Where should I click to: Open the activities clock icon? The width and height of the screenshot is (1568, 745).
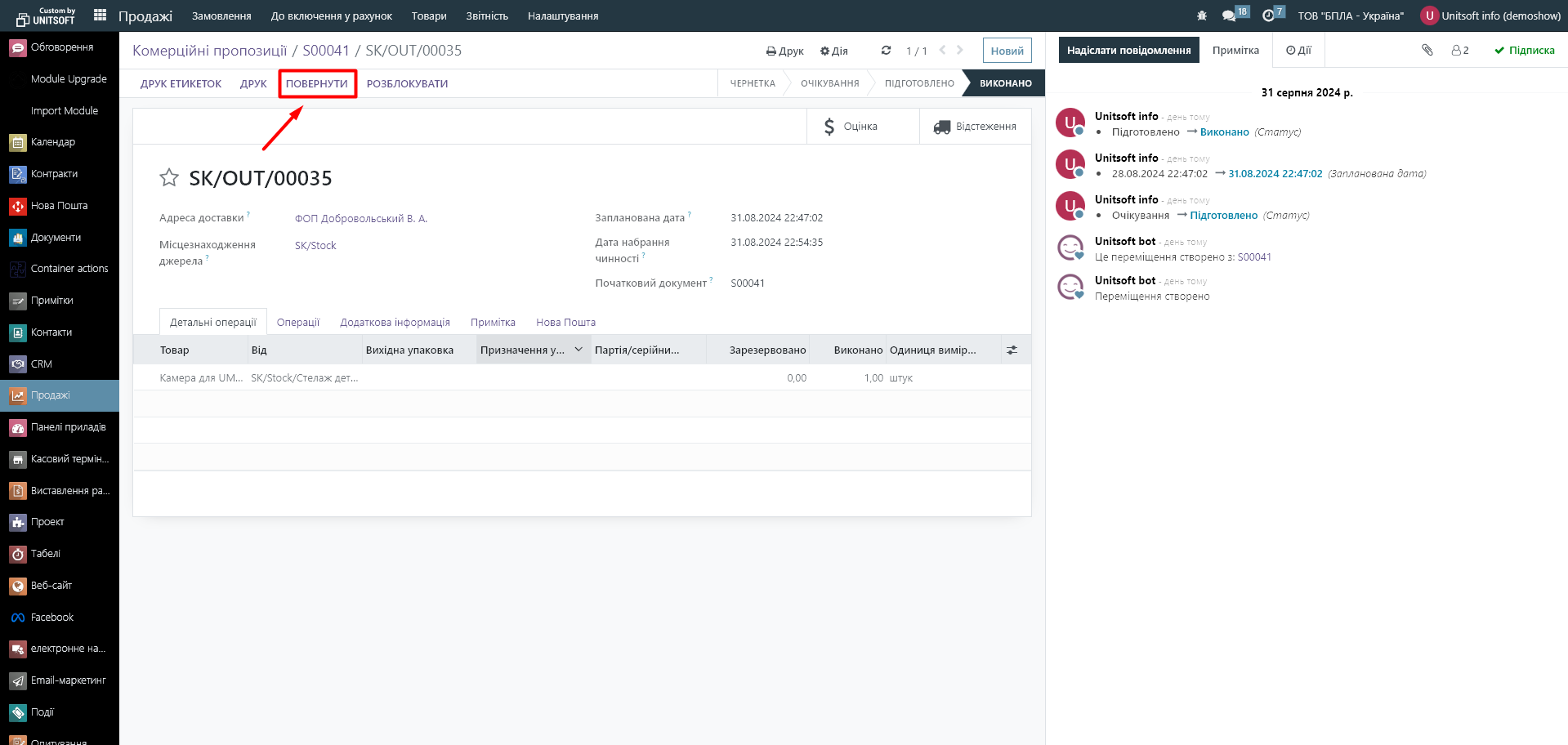pos(1268,16)
